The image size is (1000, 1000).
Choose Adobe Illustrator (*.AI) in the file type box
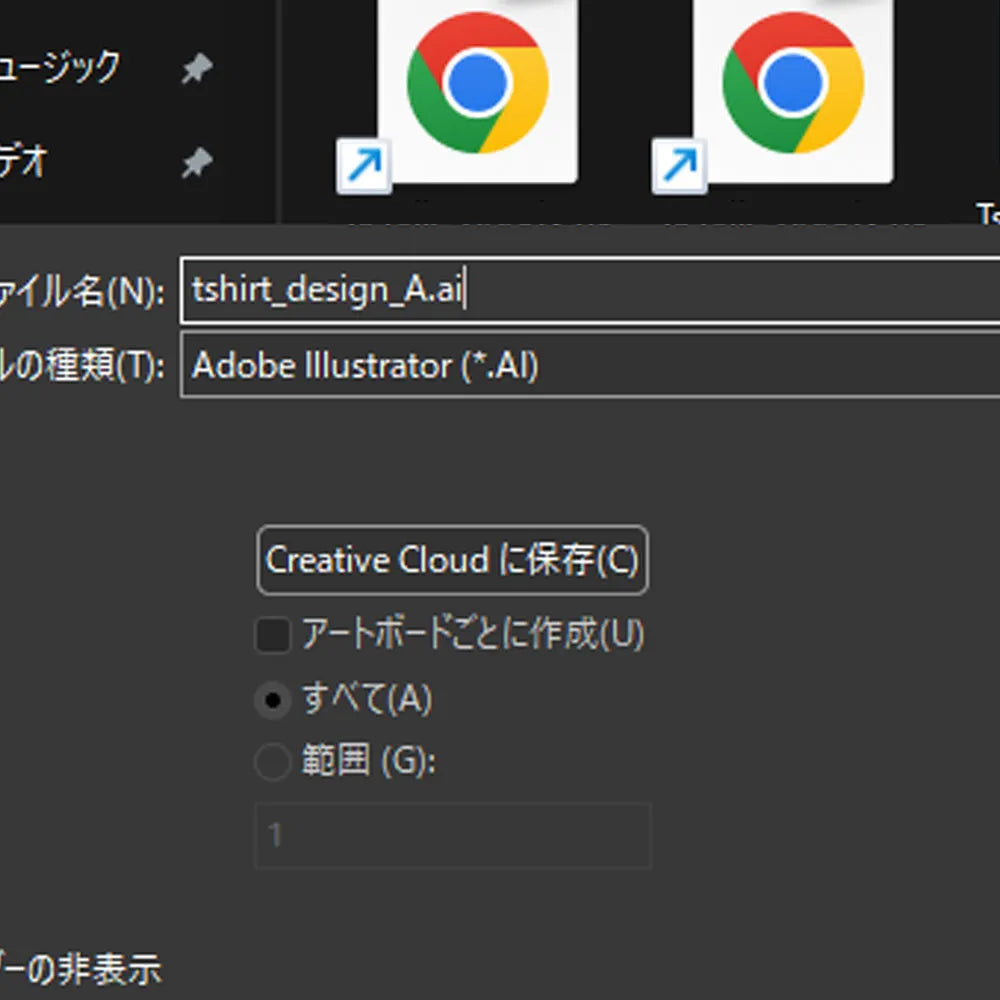point(370,364)
